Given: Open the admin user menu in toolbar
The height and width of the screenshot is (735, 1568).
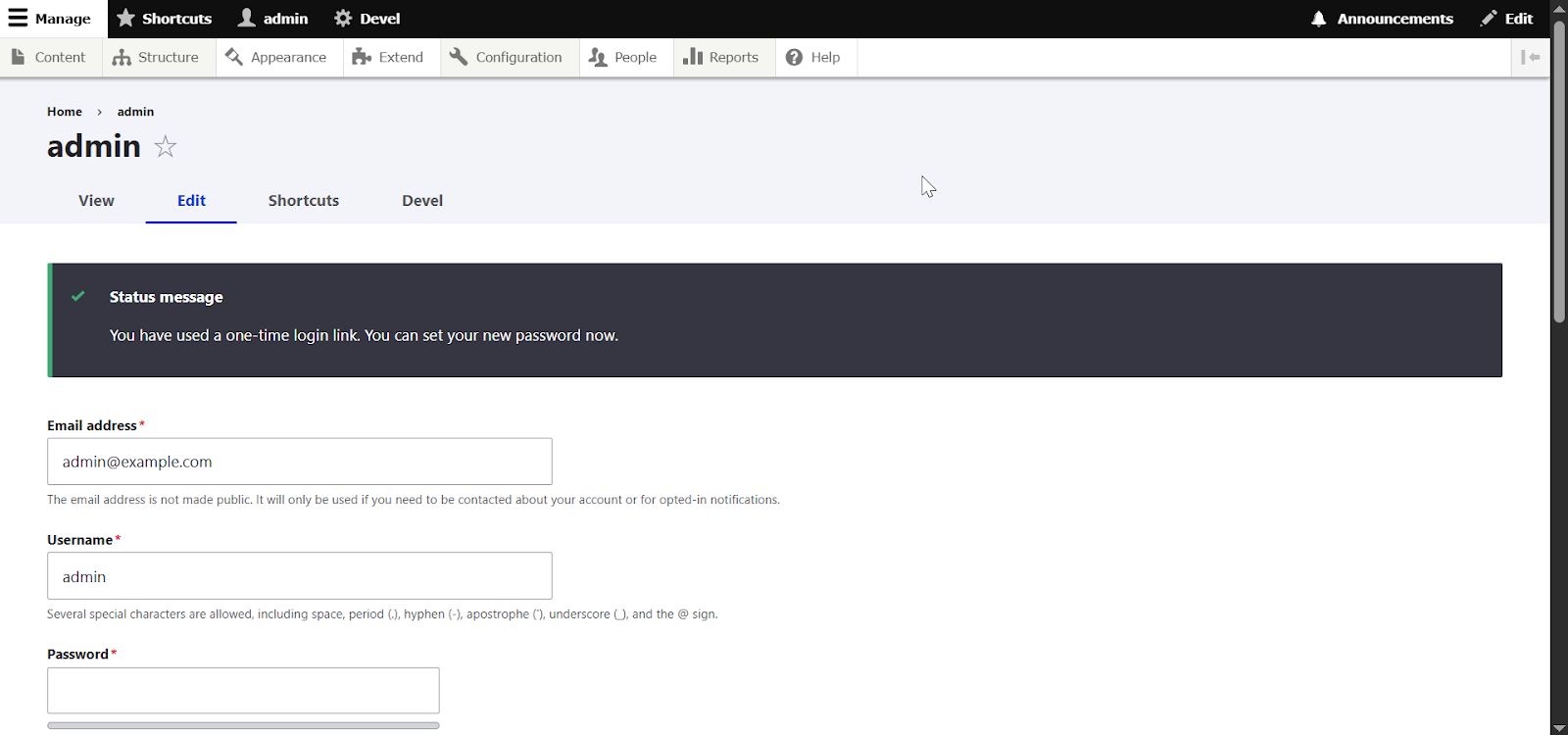Looking at the screenshot, I should [273, 19].
